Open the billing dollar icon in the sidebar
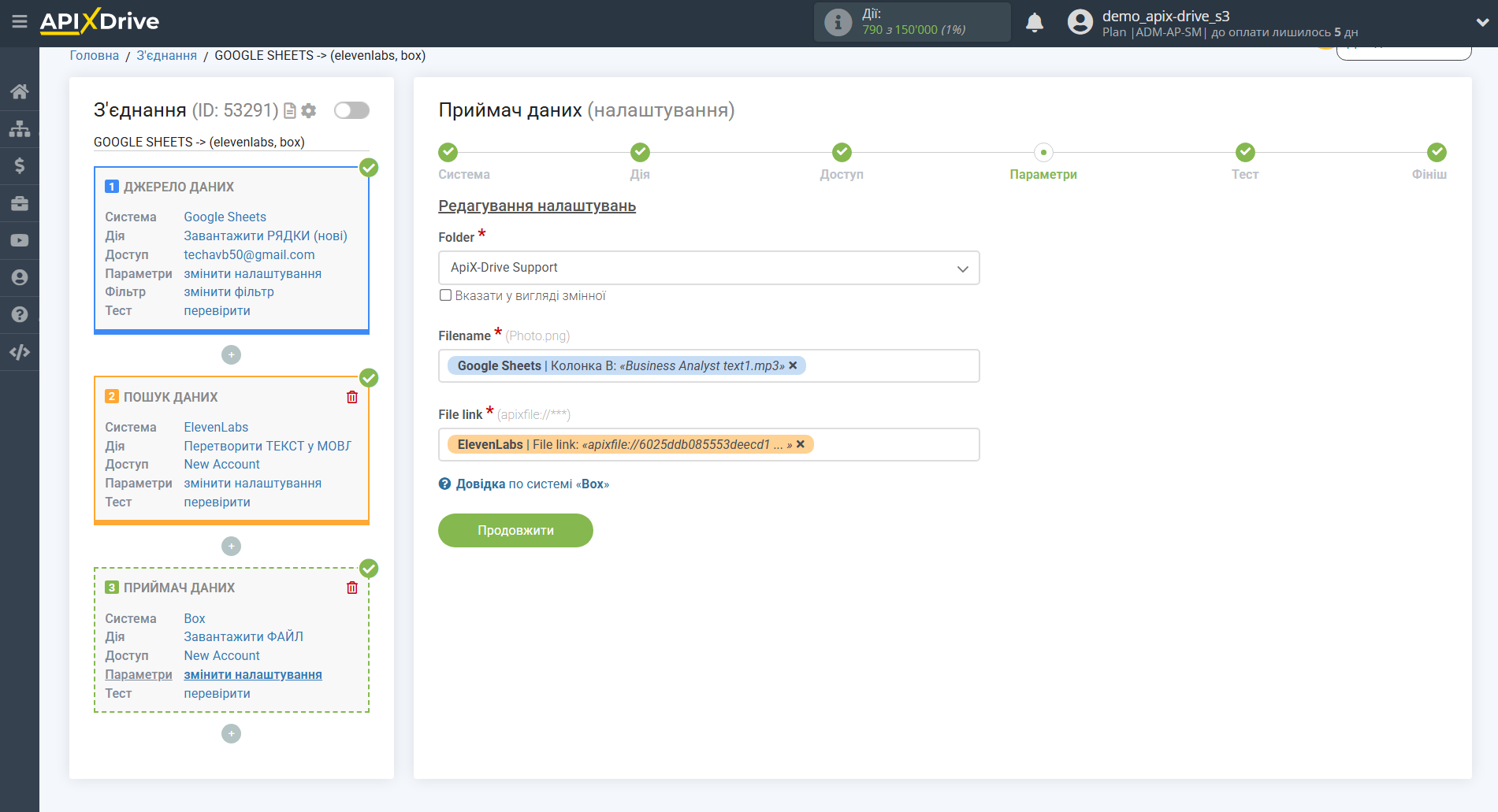Image resolution: width=1498 pixels, height=812 pixels. pyautogui.click(x=20, y=165)
